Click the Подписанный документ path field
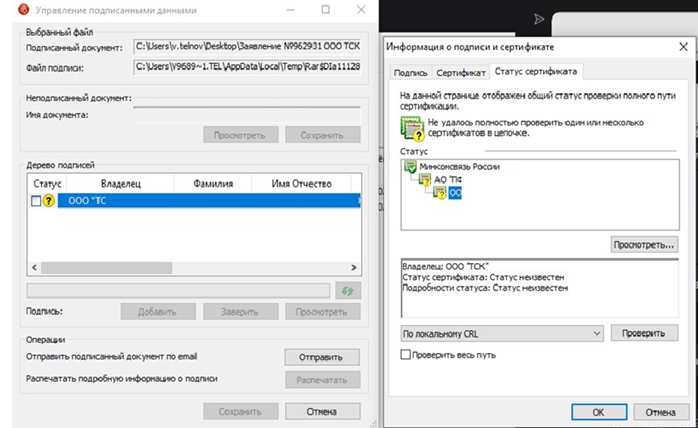Image resolution: width=698 pixels, height=428 pixels. (247, 47)
